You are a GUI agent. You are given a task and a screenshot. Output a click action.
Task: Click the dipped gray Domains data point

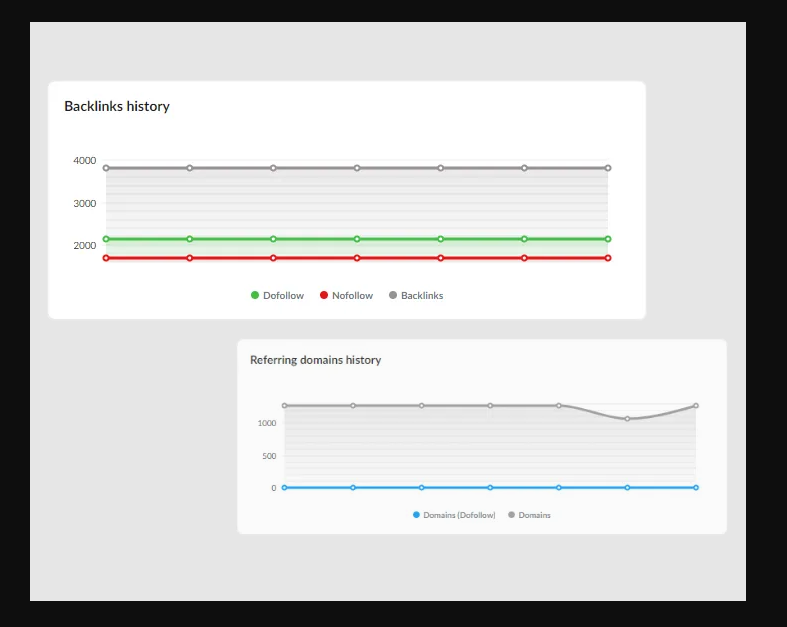[627, 419]
